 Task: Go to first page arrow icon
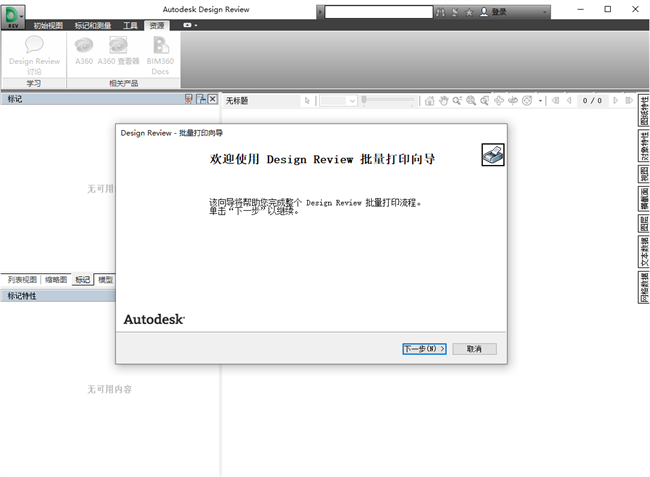pos(555,100)
